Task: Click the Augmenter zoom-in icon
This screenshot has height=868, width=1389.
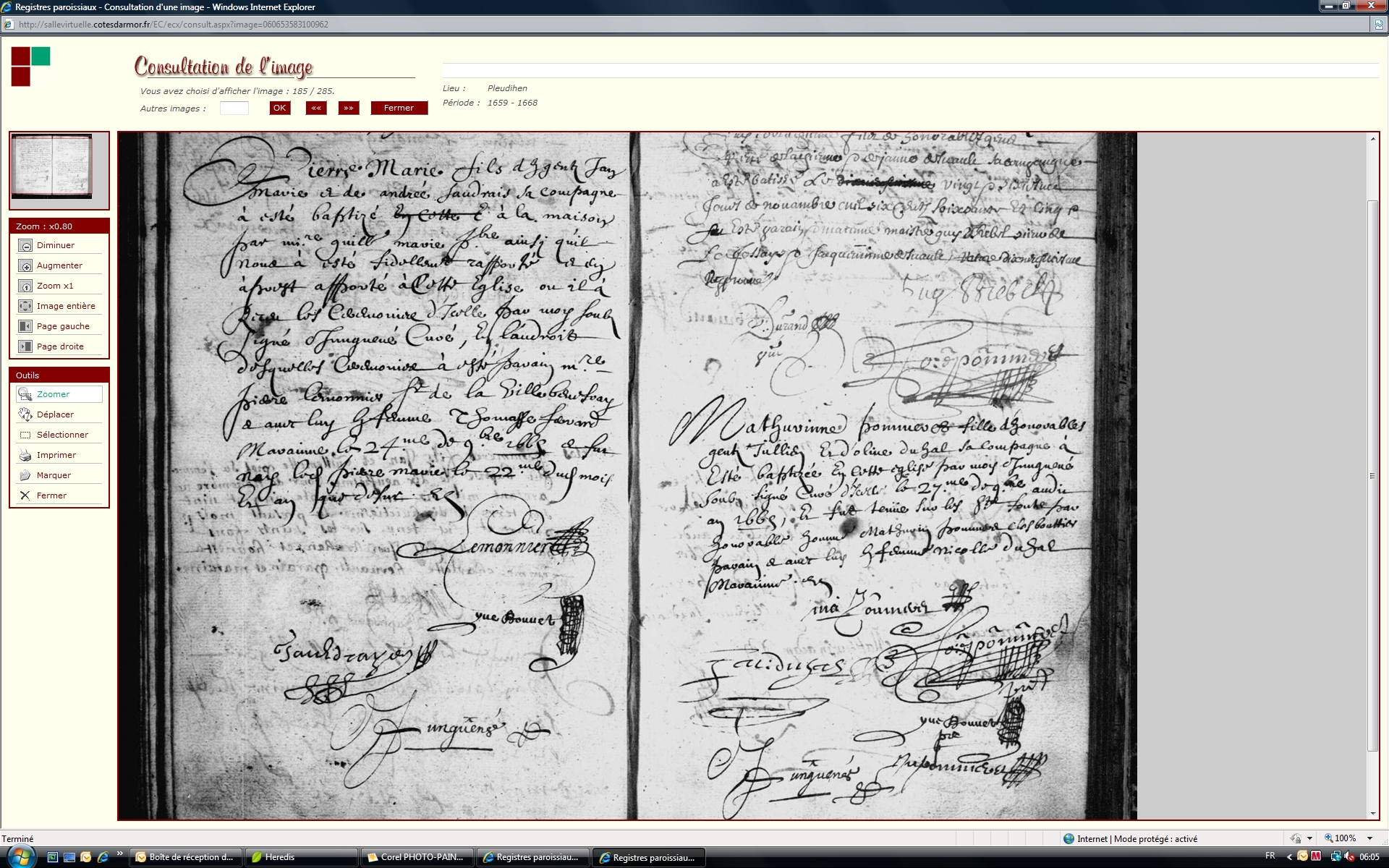Action: [25, 265]
